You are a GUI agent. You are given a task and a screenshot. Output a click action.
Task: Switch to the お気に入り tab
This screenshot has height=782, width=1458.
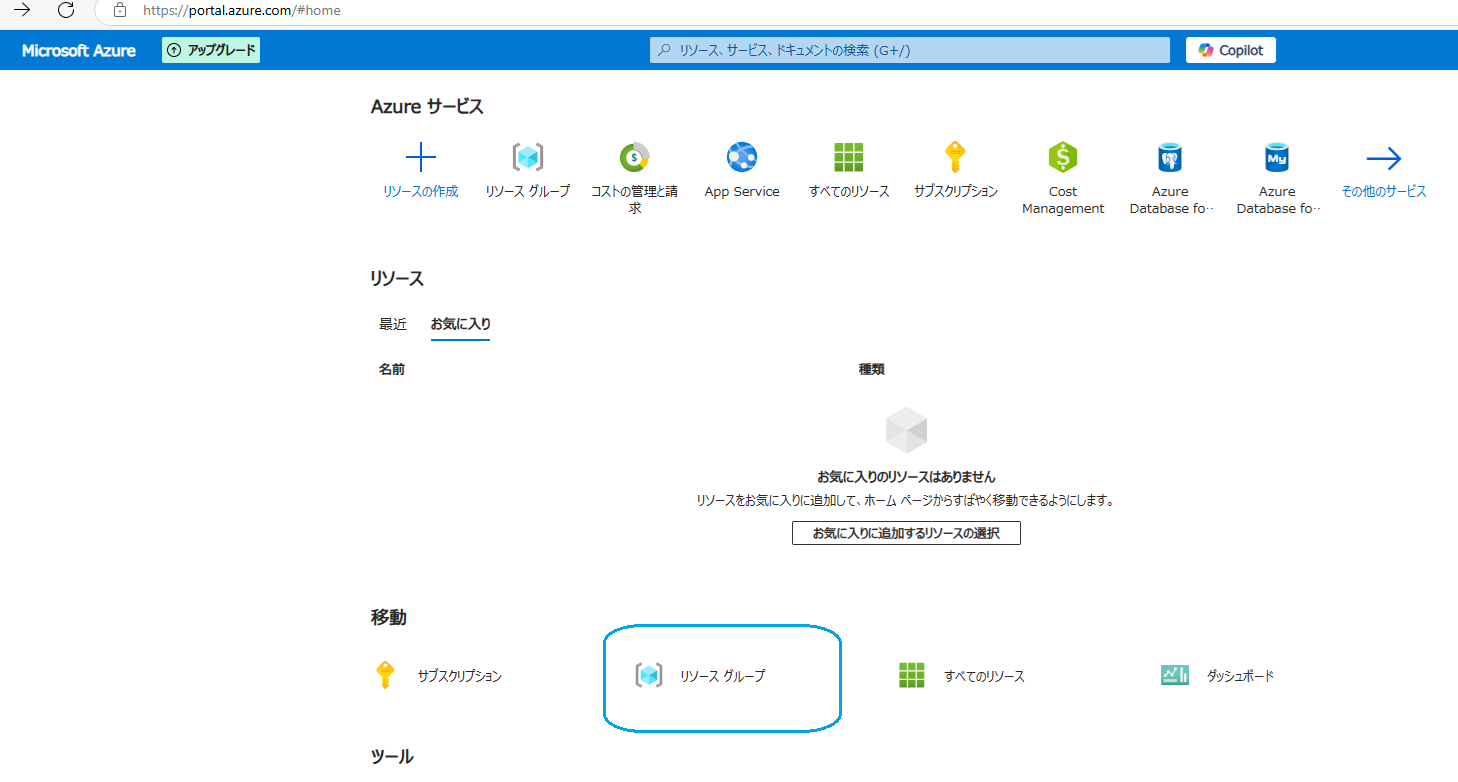(461, 324)
